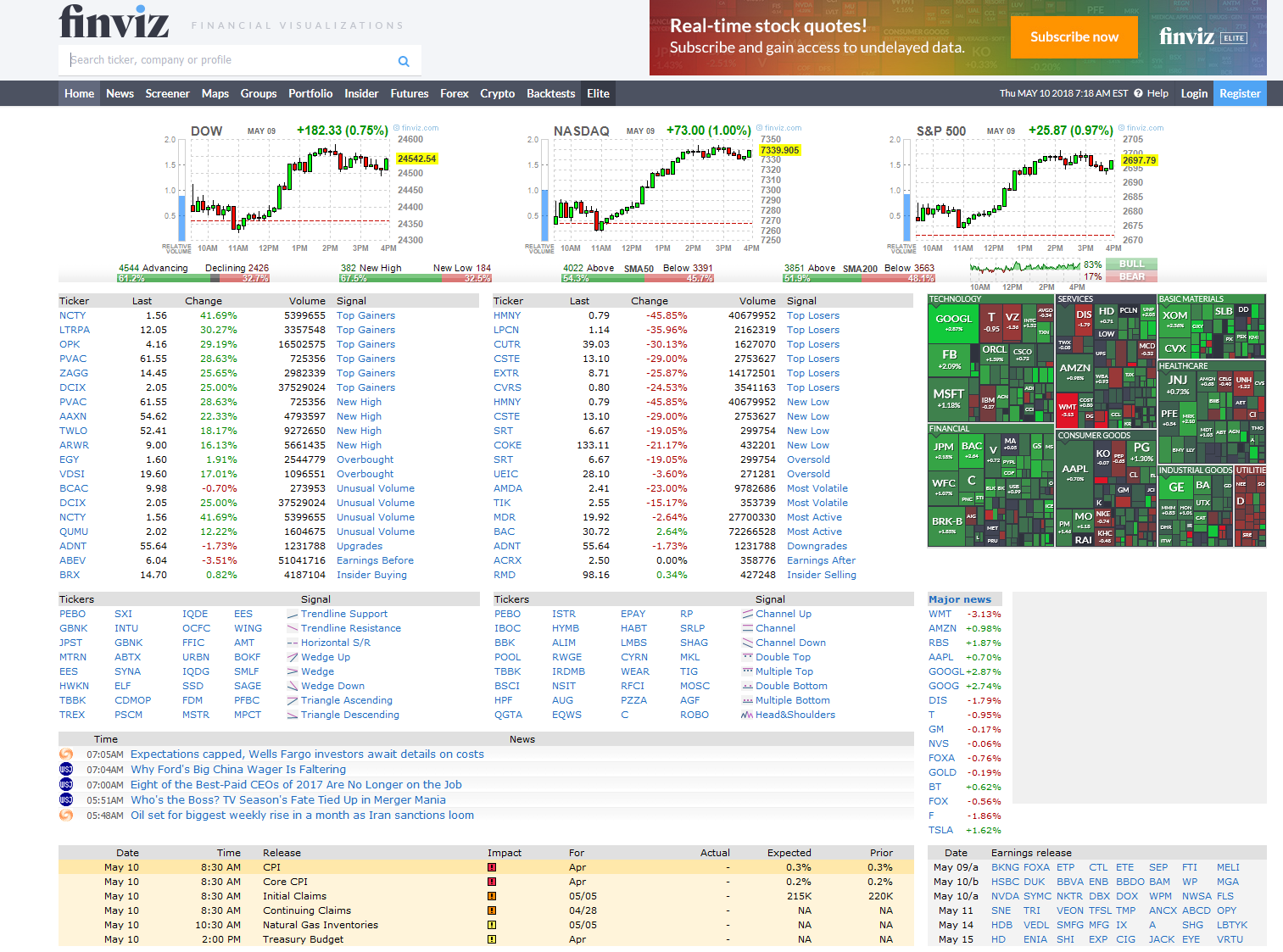1283x952 pixels.
Task: Click Reuters icon beside Oil weekly rise headline
Action: 66,816
